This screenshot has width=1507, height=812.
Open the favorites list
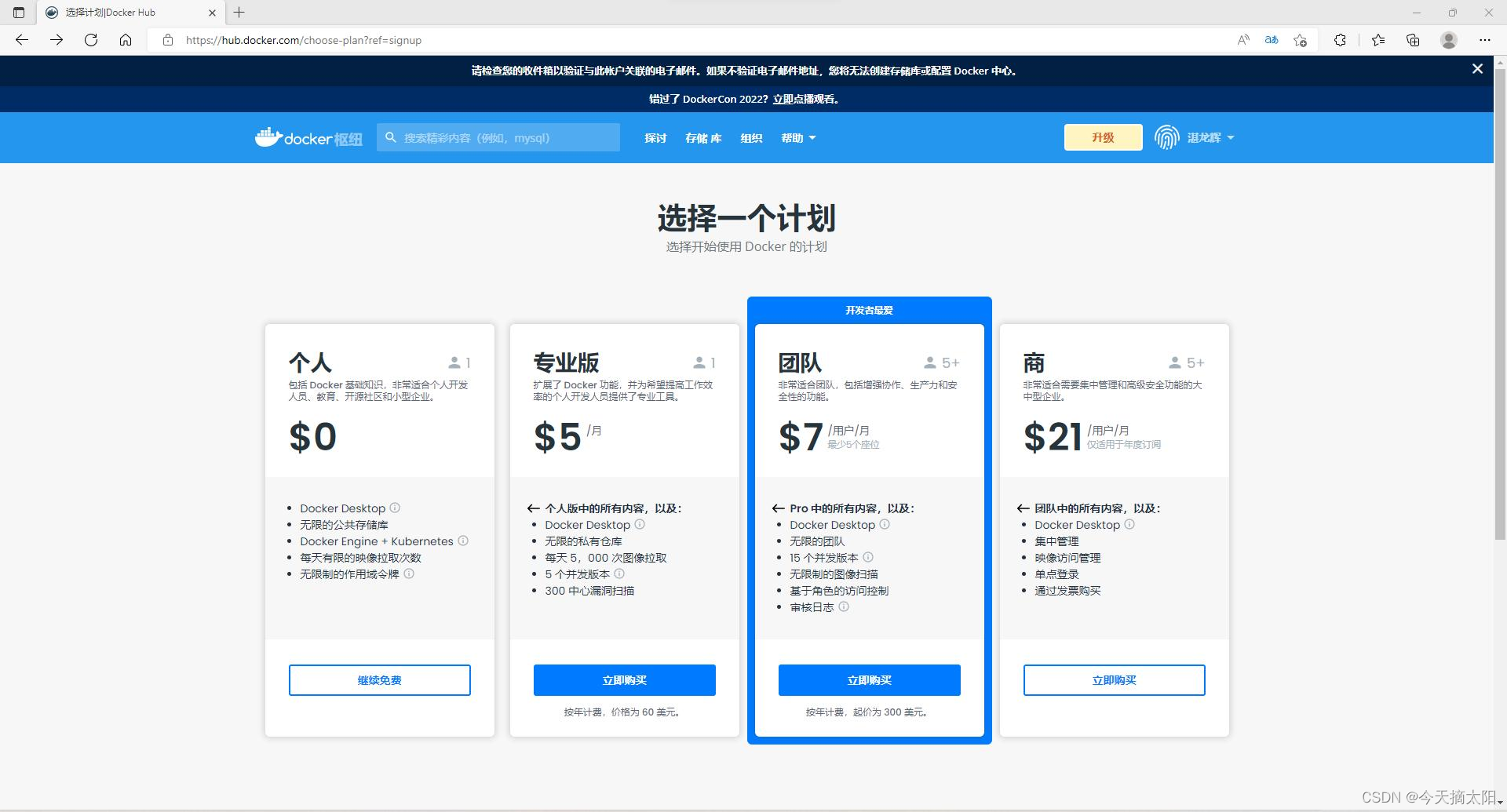point(1378,40)
